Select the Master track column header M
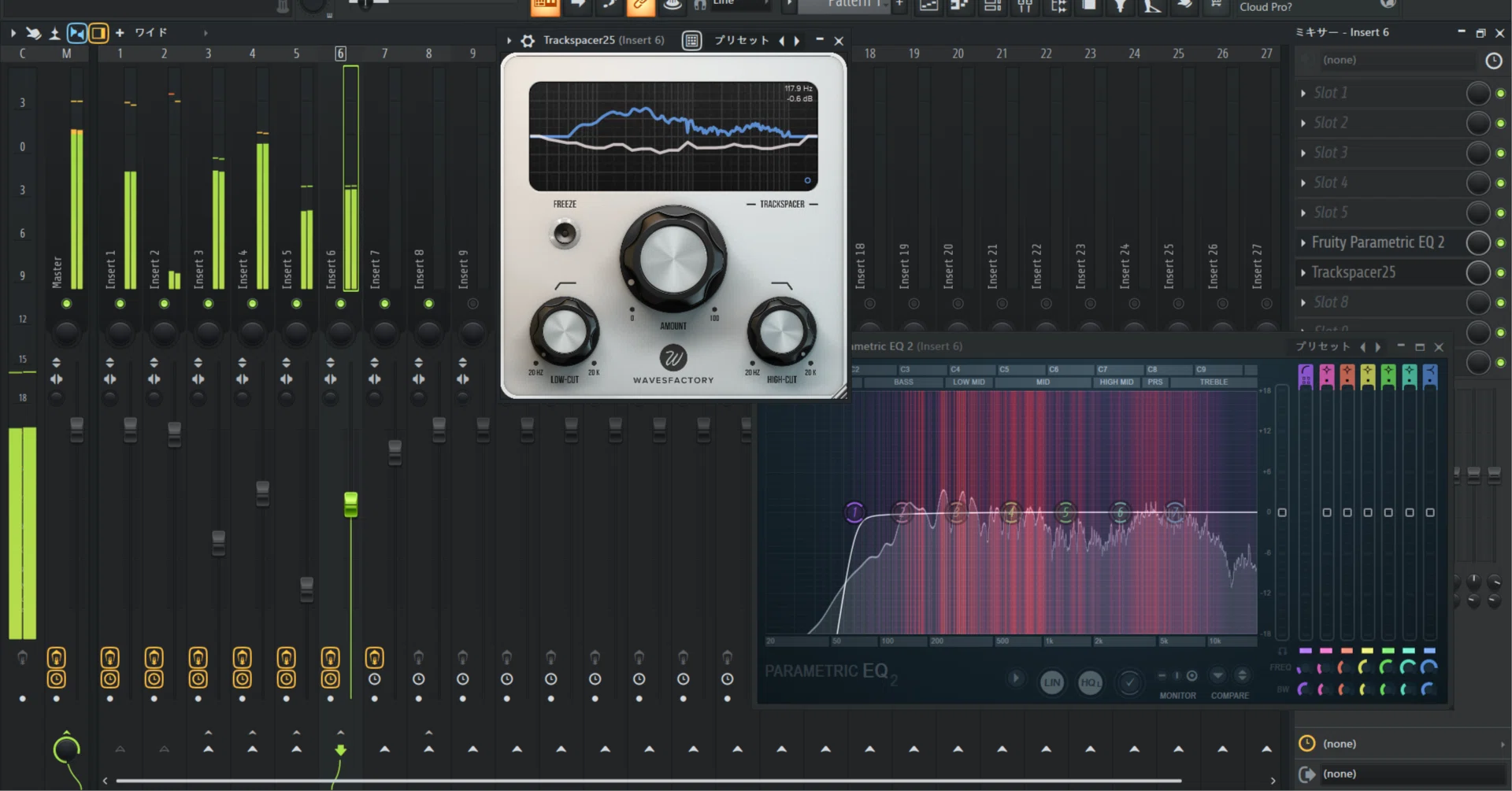This screenshot has height=791, width=1512. [66, 54]
